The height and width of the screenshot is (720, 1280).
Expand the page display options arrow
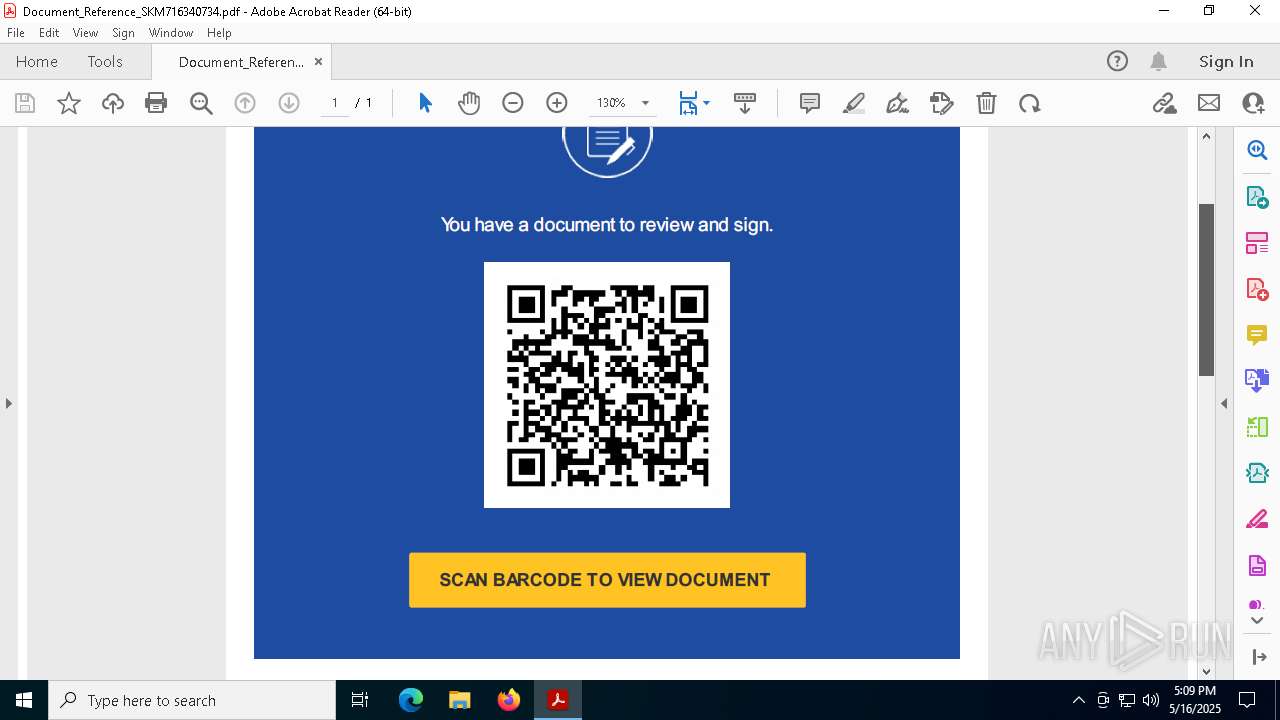tap(707, 103)
